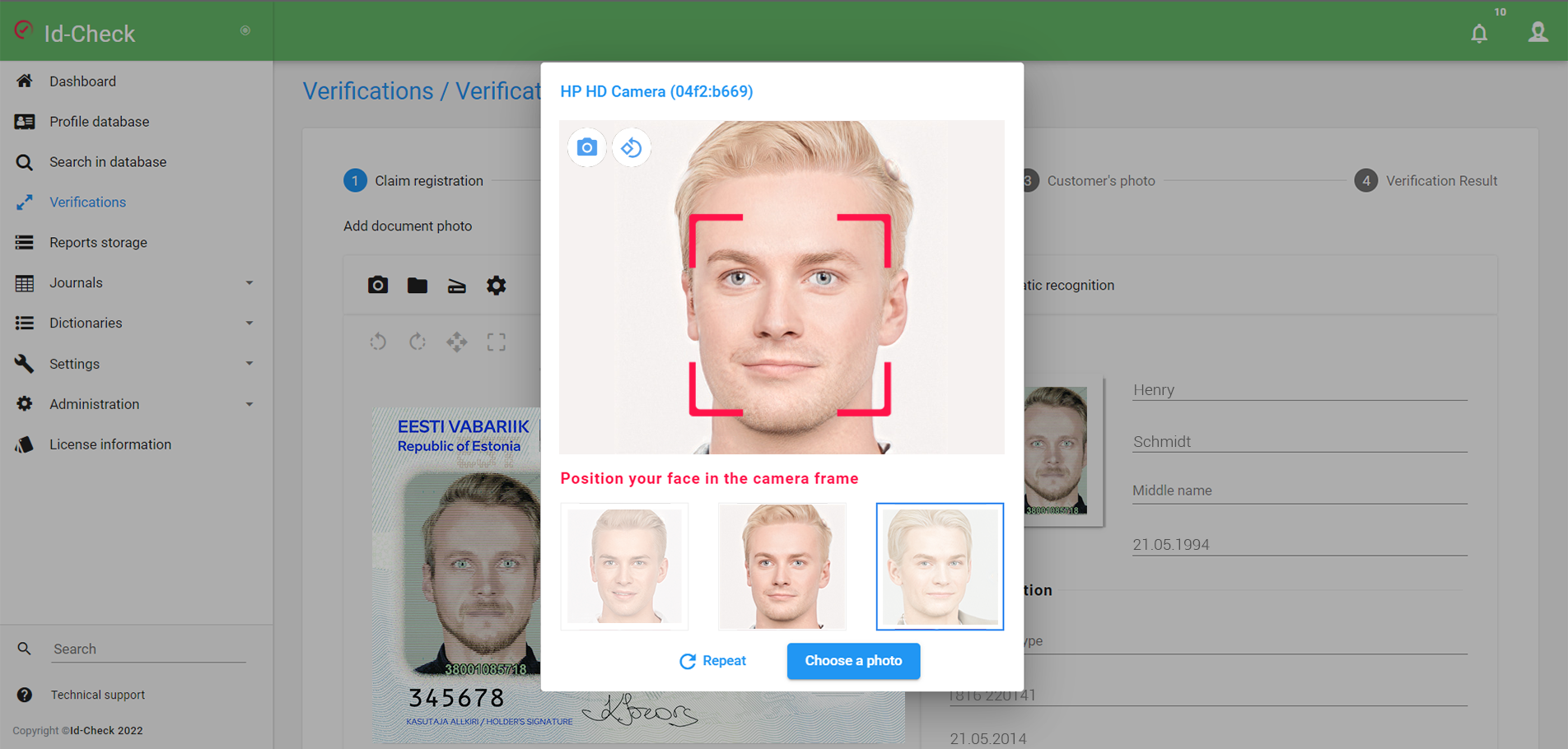
Task: Scan the document using the scanner icon
Action: point(457,285)
